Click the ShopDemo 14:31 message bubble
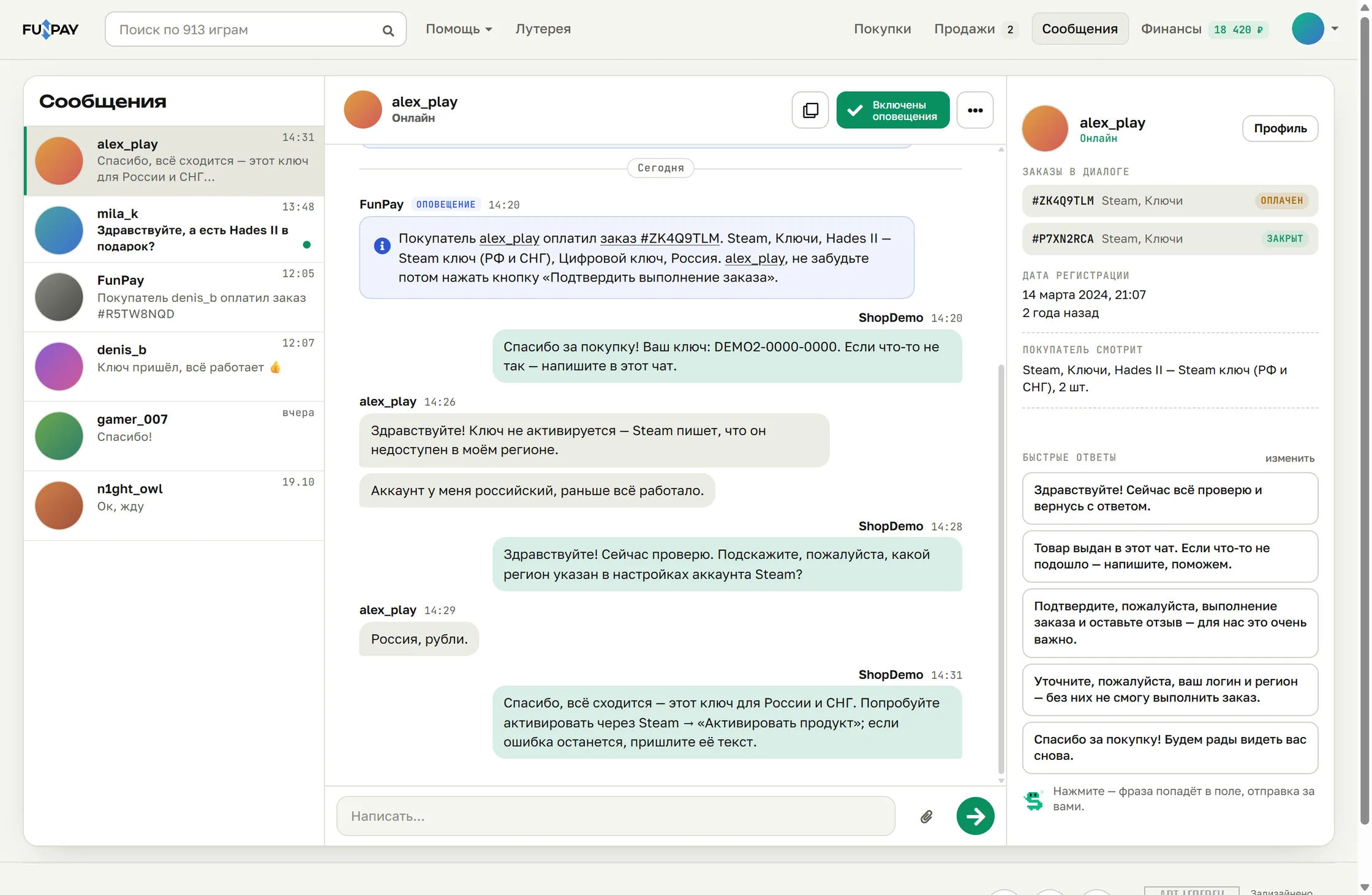The width and height of the screenshot is (1372, 895). (x=726, y=722)
